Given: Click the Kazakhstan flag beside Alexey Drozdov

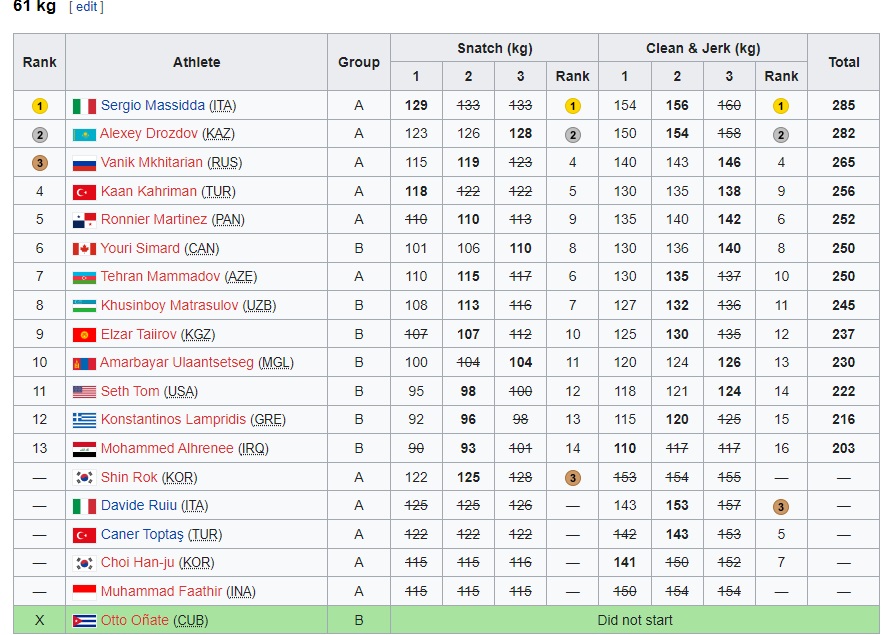Looking at the screenshot, I should [x=84, y=134].
